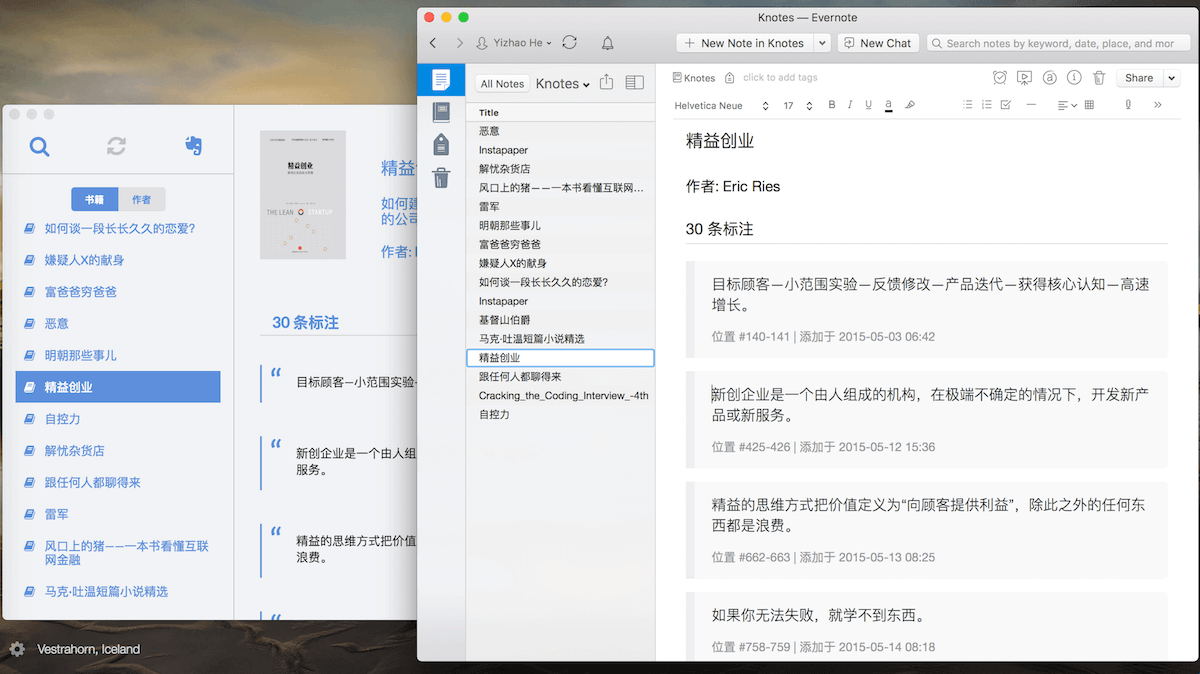The height and width of the screenshot is (674, 1200).
Task: Select 富爸爸穷爸爸 in the Knotes window list
Action: pyautogui.click(x=118, y=292)
